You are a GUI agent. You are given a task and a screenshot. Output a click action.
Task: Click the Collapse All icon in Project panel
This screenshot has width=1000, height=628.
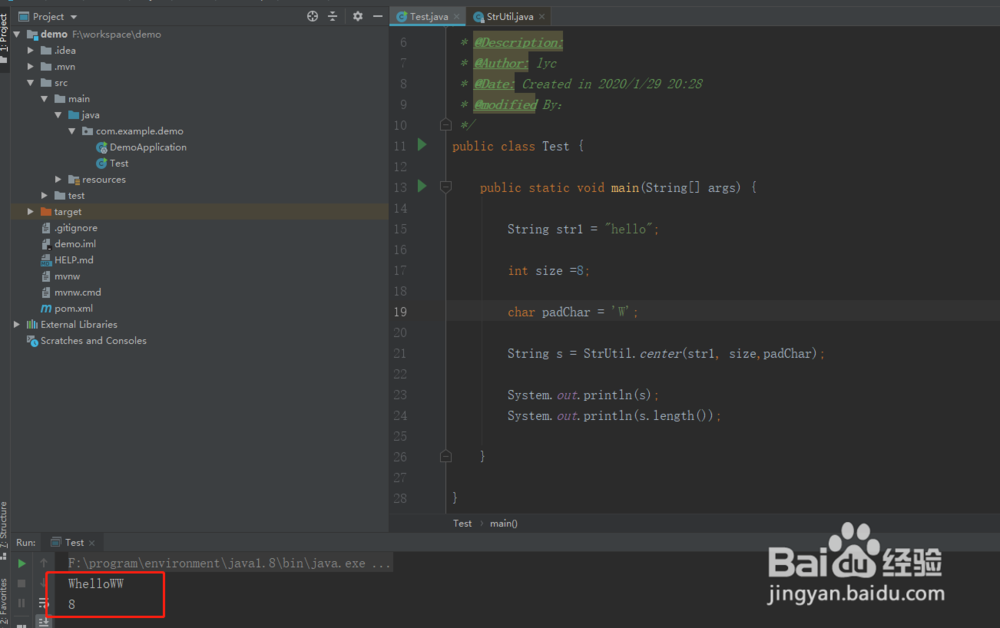(x=332, y=17)
